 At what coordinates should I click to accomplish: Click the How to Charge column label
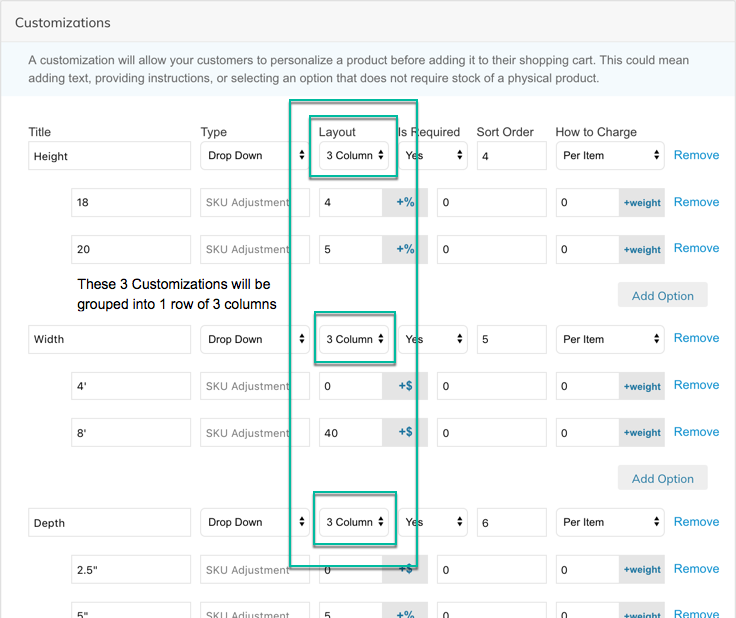596,132
